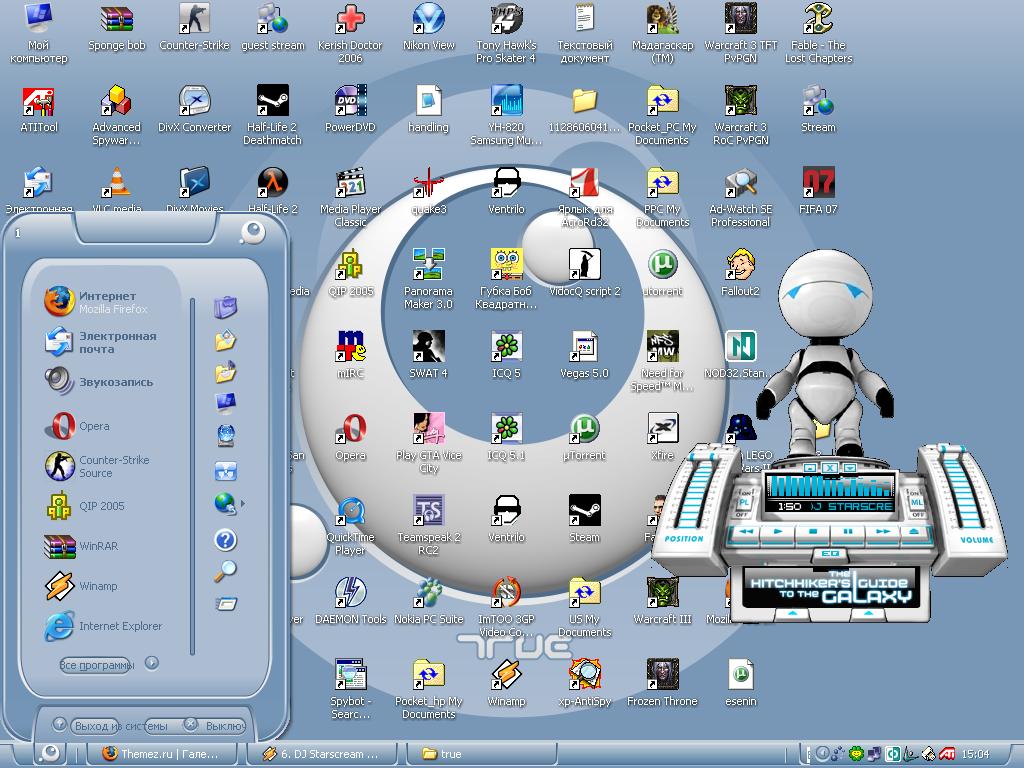Launch Звукозапись from Start menu
1024x768 pixels.
point(98,381)
